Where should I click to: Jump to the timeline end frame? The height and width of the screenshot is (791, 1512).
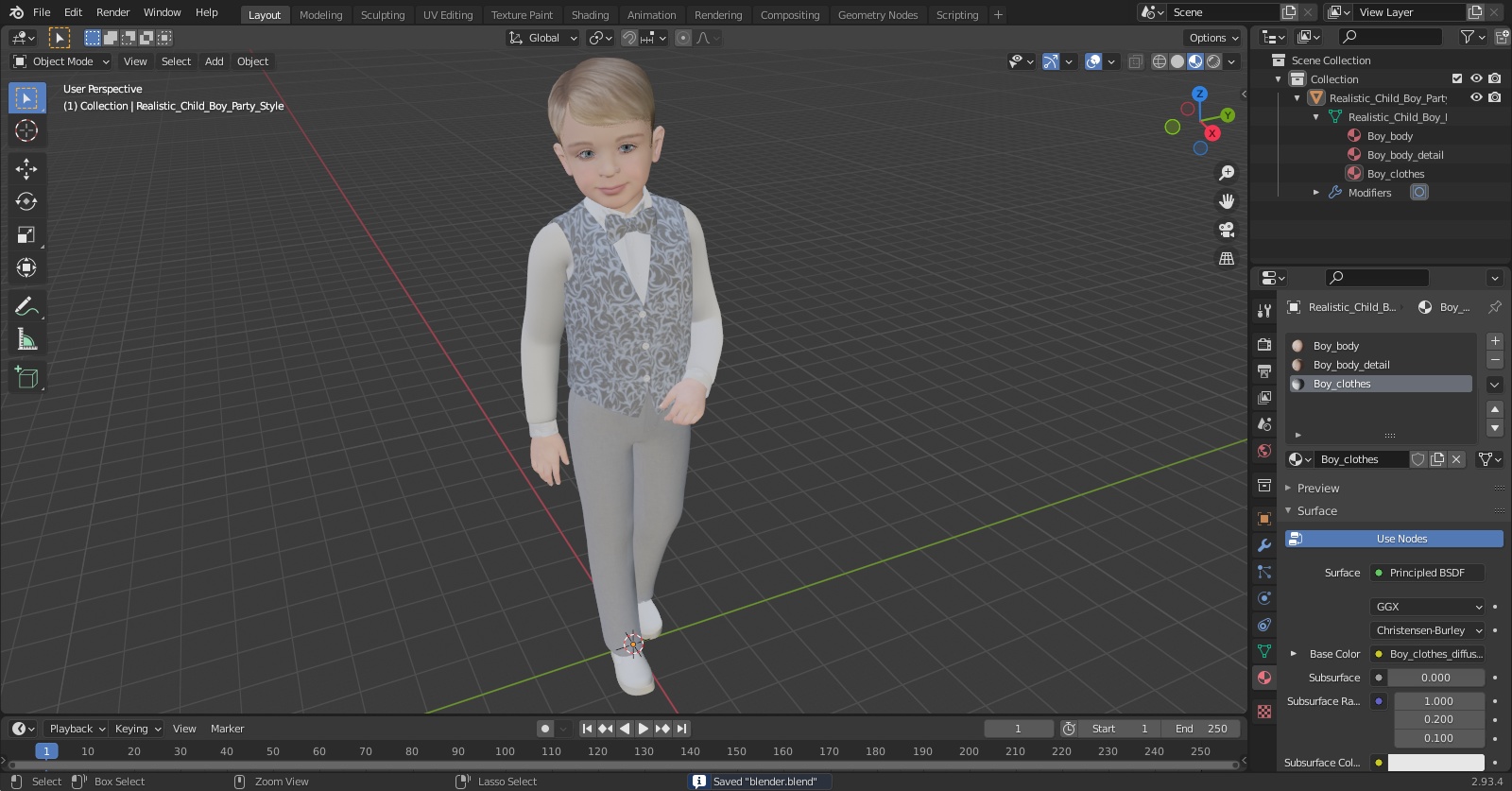click(x=681, y=729)
